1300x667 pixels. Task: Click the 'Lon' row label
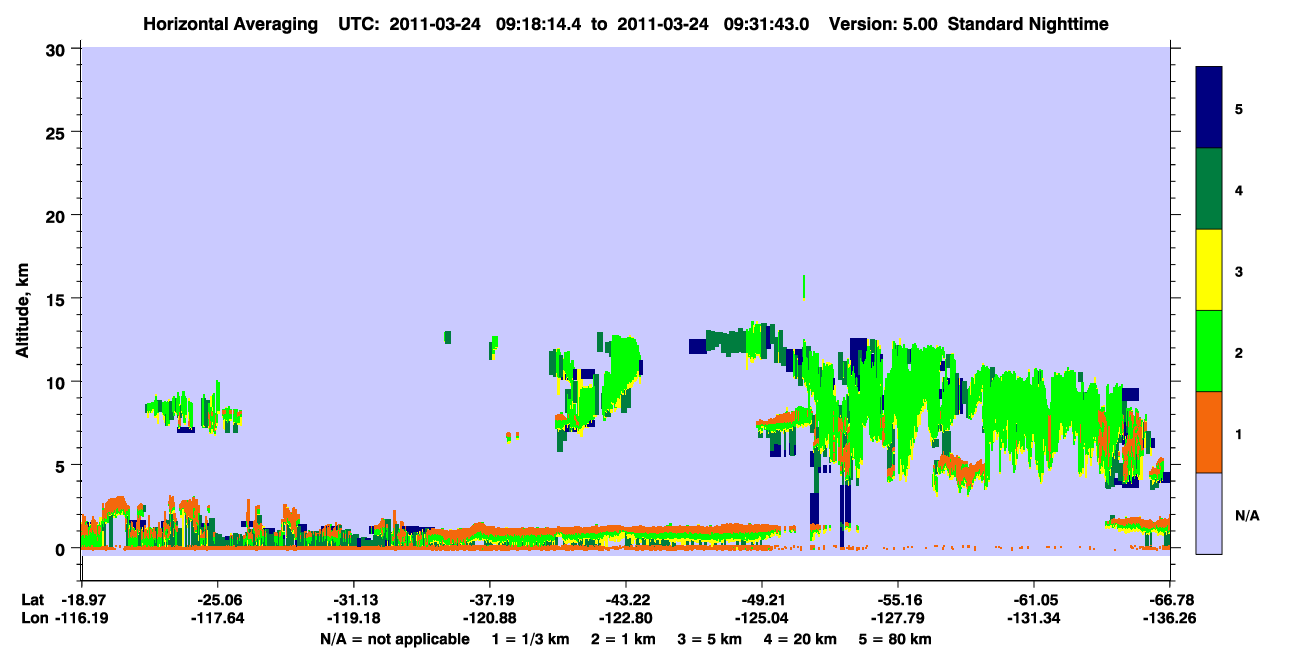pos(32,618)
